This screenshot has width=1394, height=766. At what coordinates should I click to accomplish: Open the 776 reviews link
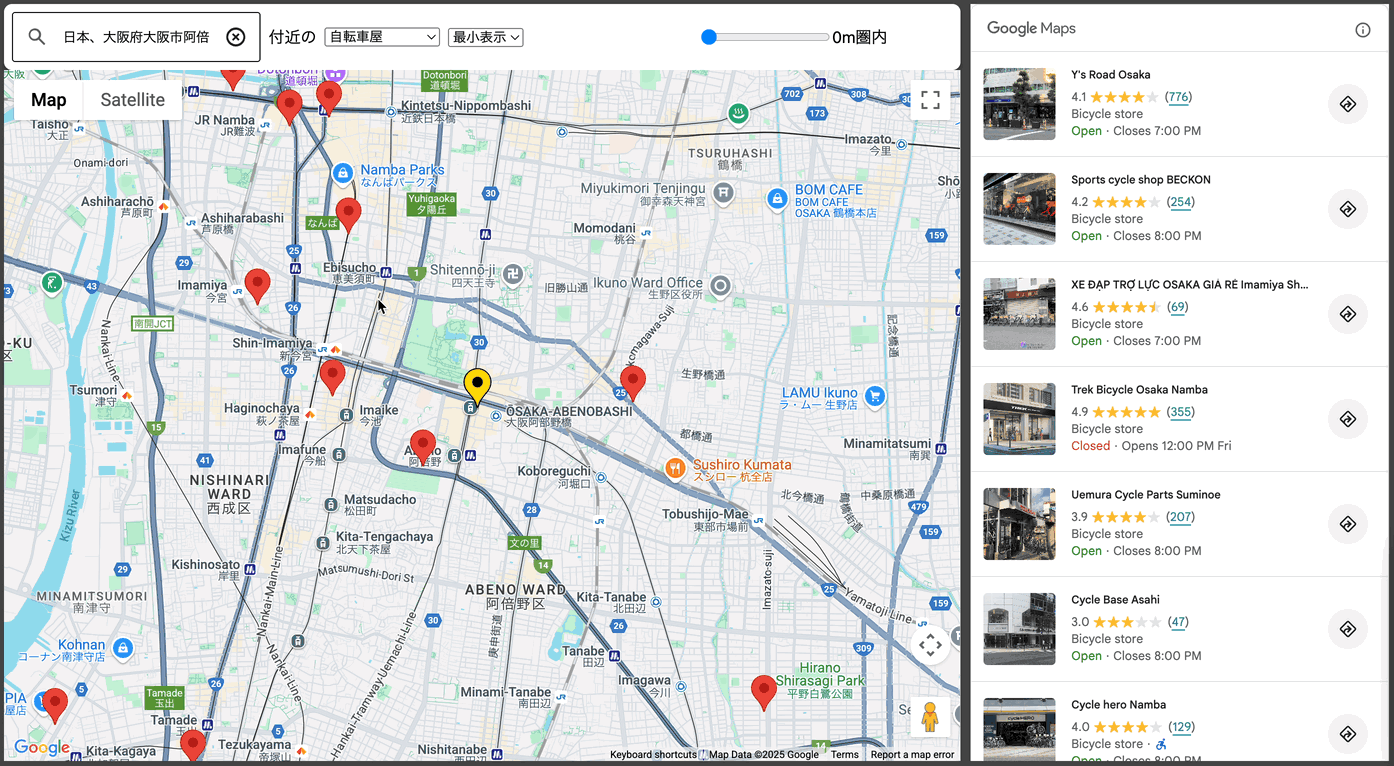click(x=1179, y=97)
